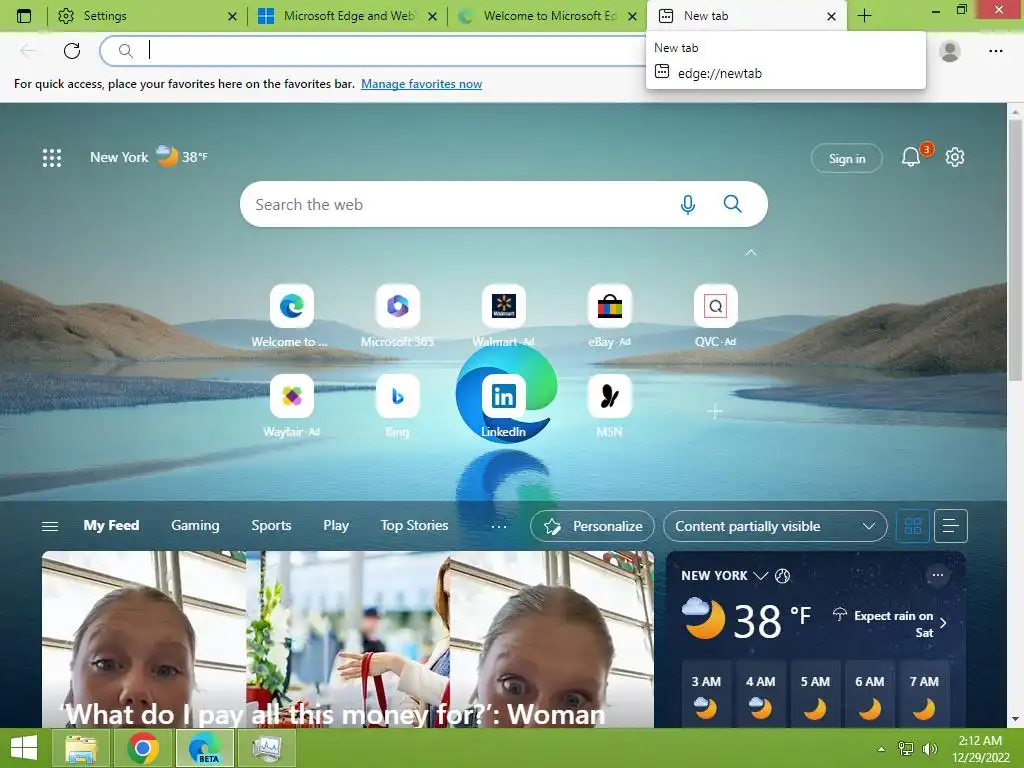The width and height of the screenshot is (1024, 768).
Task: Collapse the quick links with the chevron
Action: click(751, 252)
